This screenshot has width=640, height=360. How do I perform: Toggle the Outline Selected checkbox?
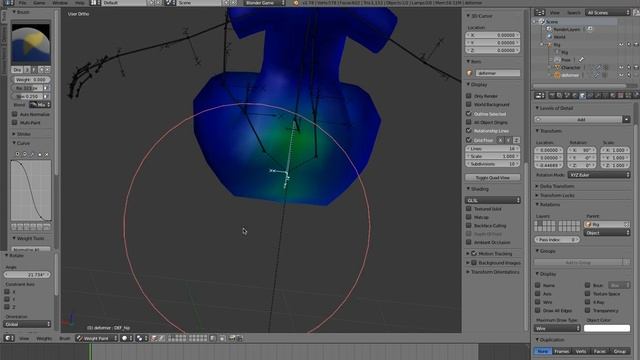click(x=469, y=113)
